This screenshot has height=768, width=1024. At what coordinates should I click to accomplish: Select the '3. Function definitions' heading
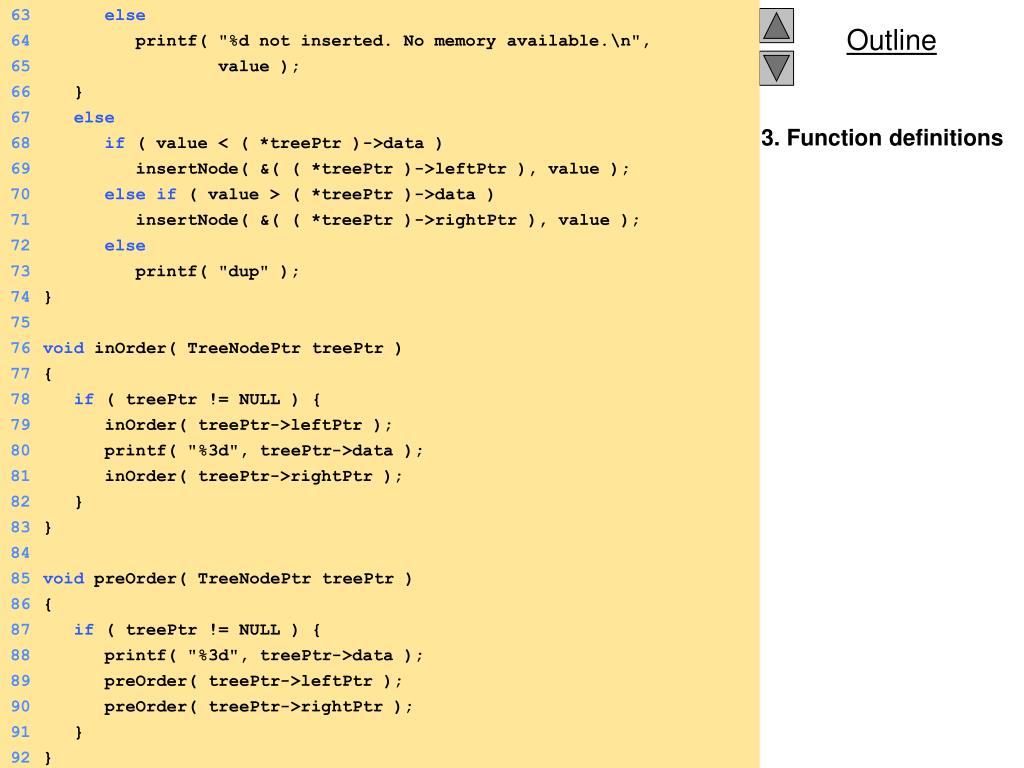(x=882, y=138)
